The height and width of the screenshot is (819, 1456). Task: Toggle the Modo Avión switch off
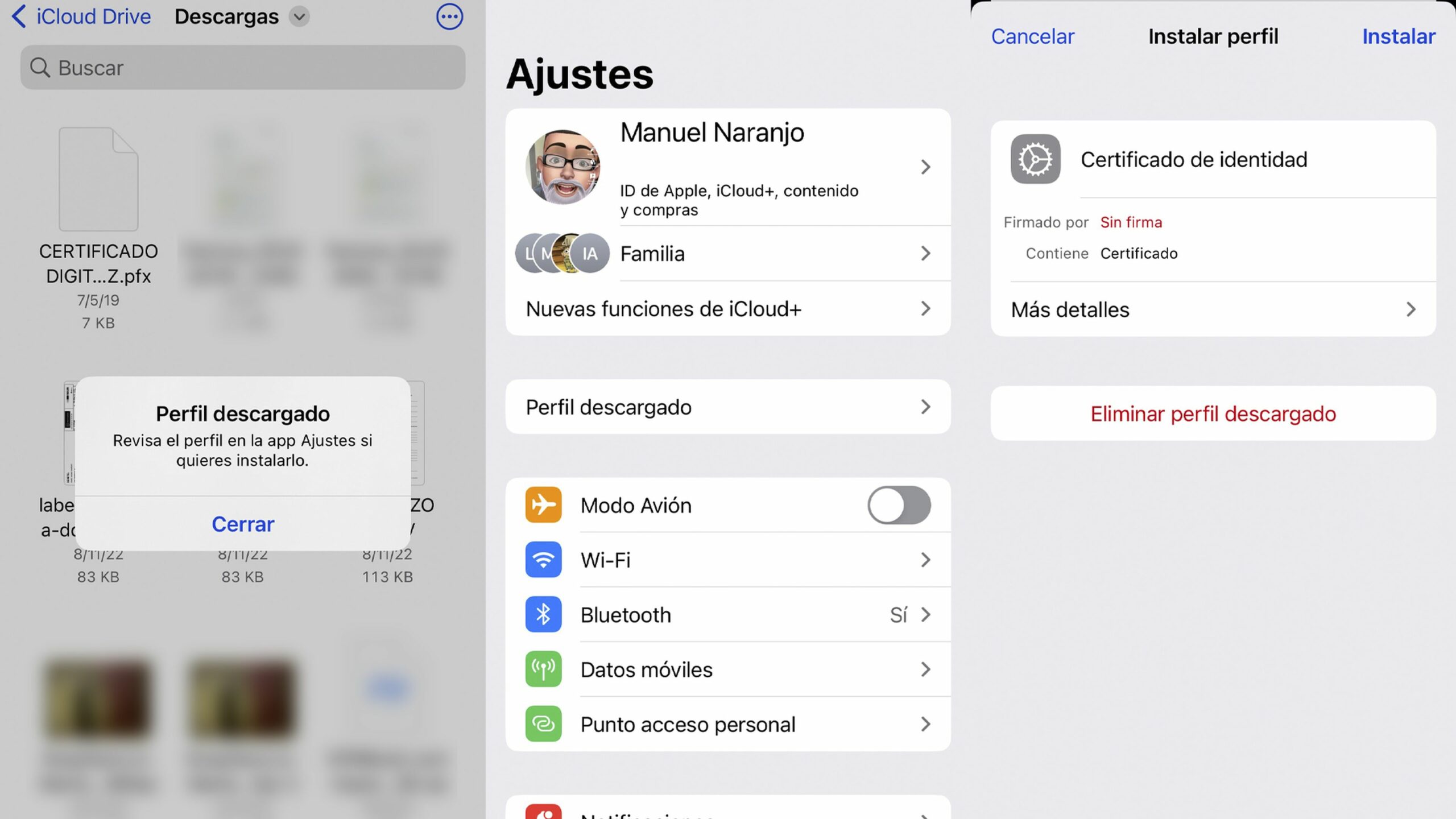(898, 505)
